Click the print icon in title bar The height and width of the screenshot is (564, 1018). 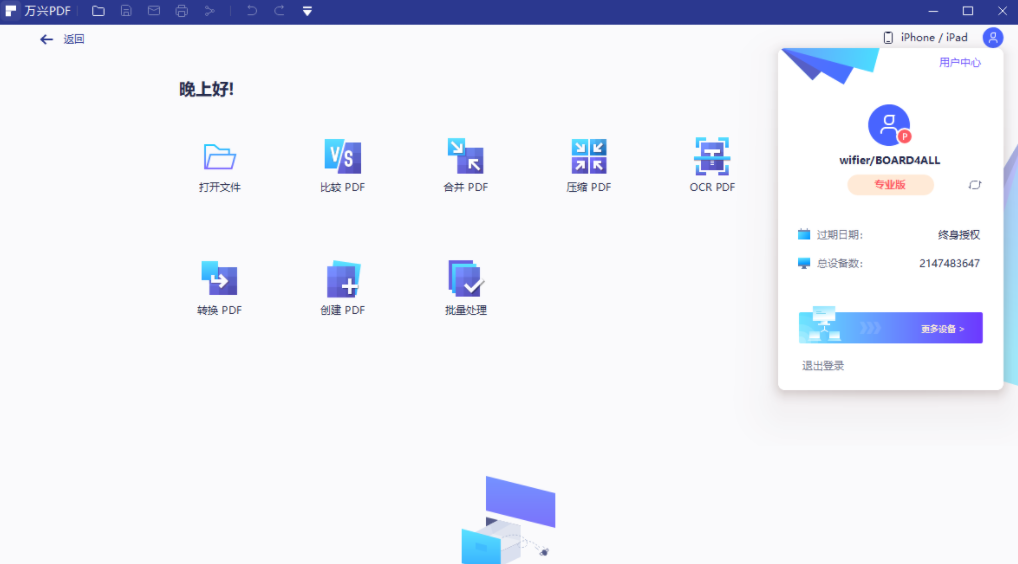(x=182, y=11)
